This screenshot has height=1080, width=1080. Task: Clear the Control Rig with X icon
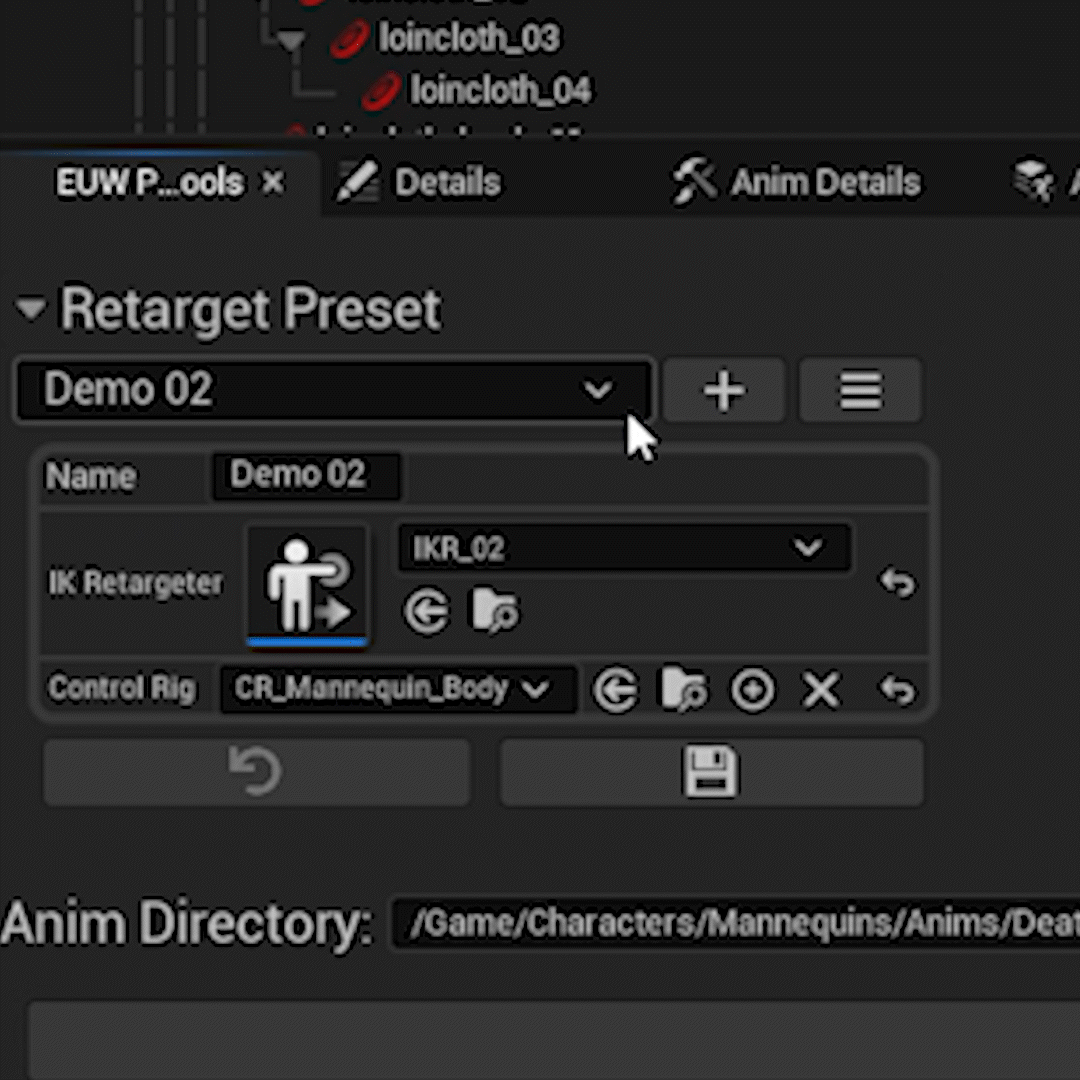pyautogui.click(x=821, y=690)
